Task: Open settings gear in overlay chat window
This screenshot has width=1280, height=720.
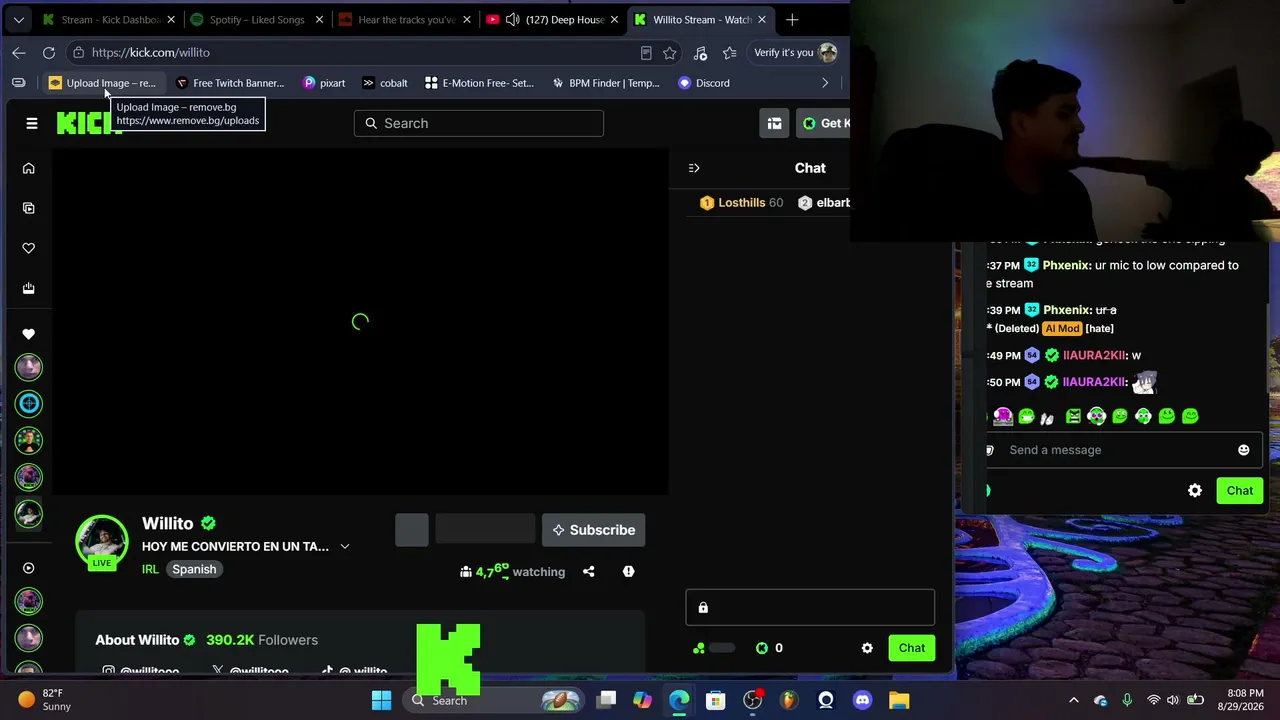Action: 1195,490
